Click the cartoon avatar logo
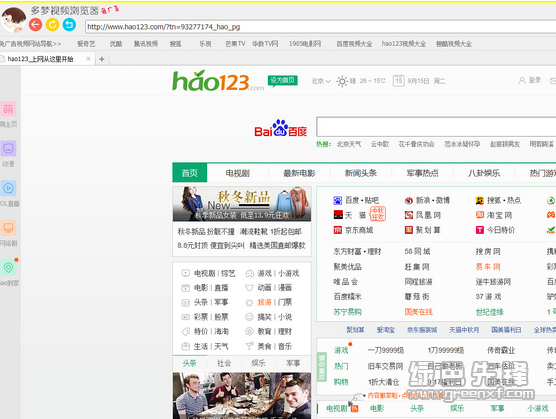Screen dimensions: 556x419 click(x=13, y=19)
